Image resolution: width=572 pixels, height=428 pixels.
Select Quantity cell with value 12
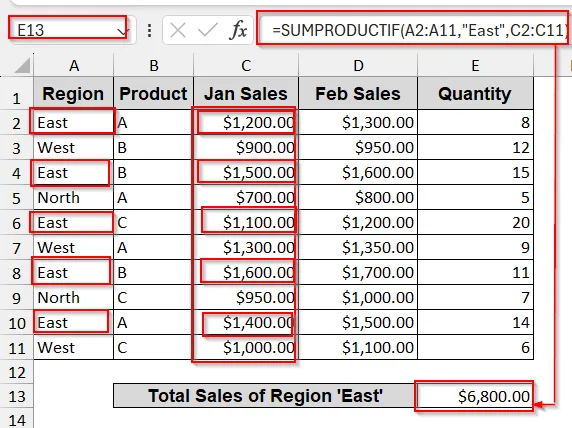[x=475, y=147]
